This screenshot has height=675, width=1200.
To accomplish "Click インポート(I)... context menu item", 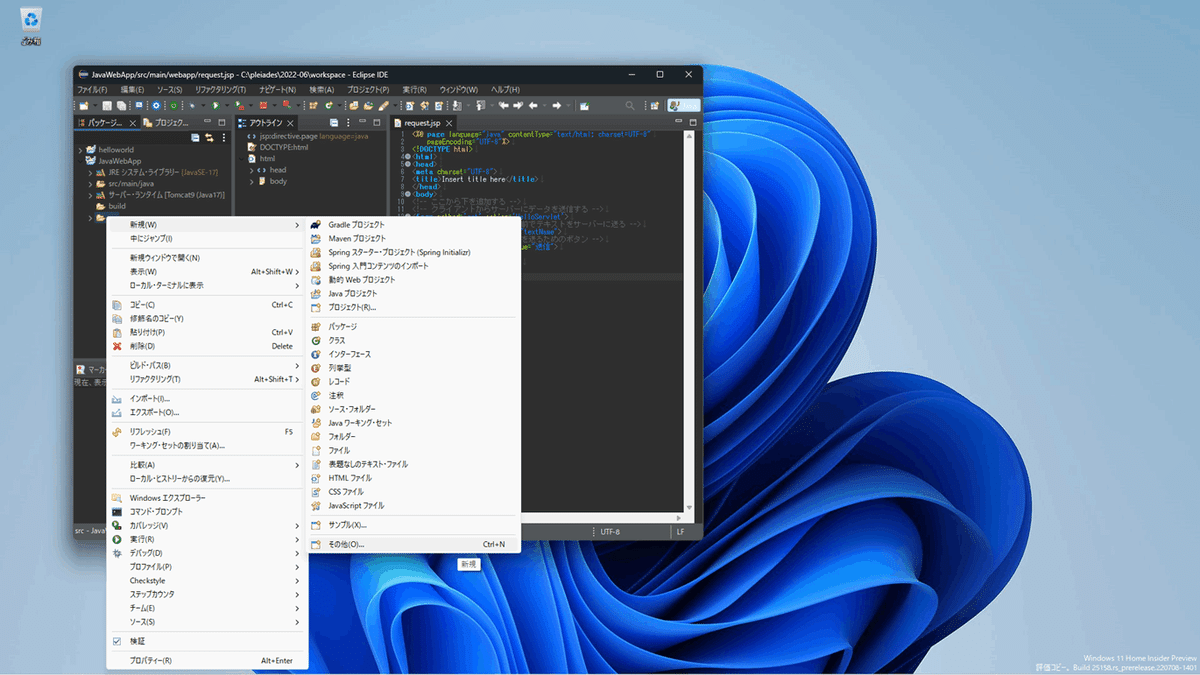I will (x=207, y=398).
